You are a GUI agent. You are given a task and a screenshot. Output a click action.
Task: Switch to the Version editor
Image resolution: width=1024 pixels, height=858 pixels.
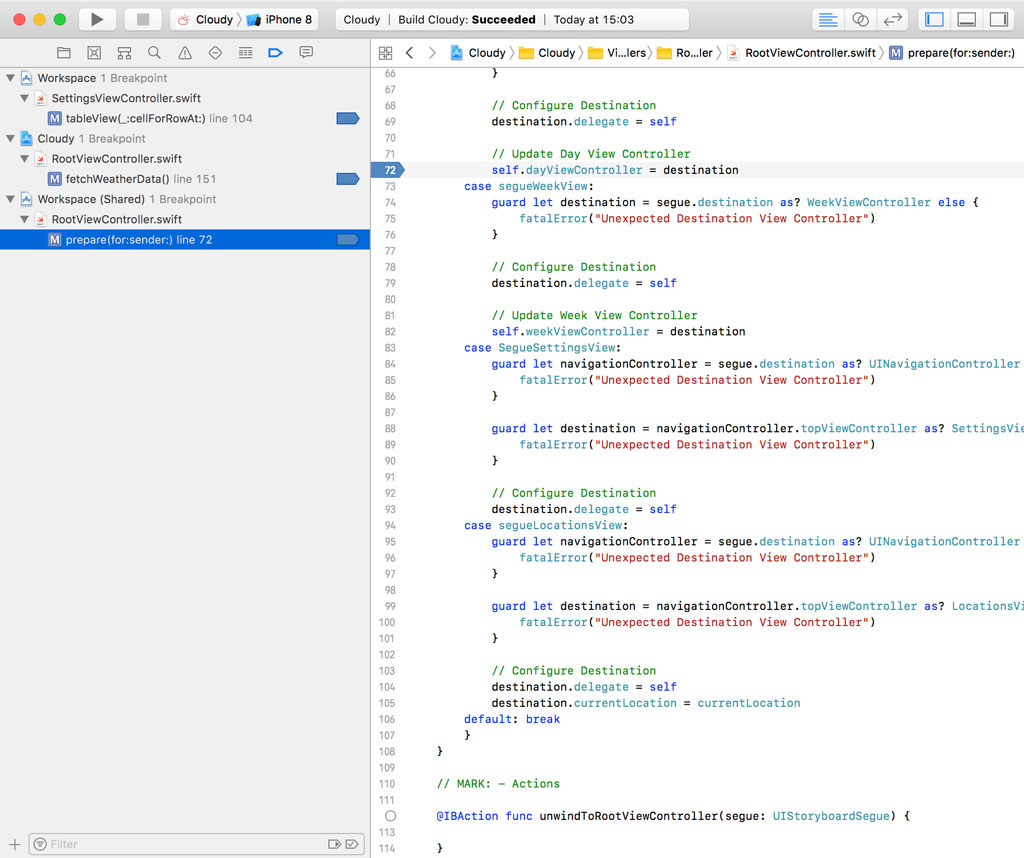point(892,19)
